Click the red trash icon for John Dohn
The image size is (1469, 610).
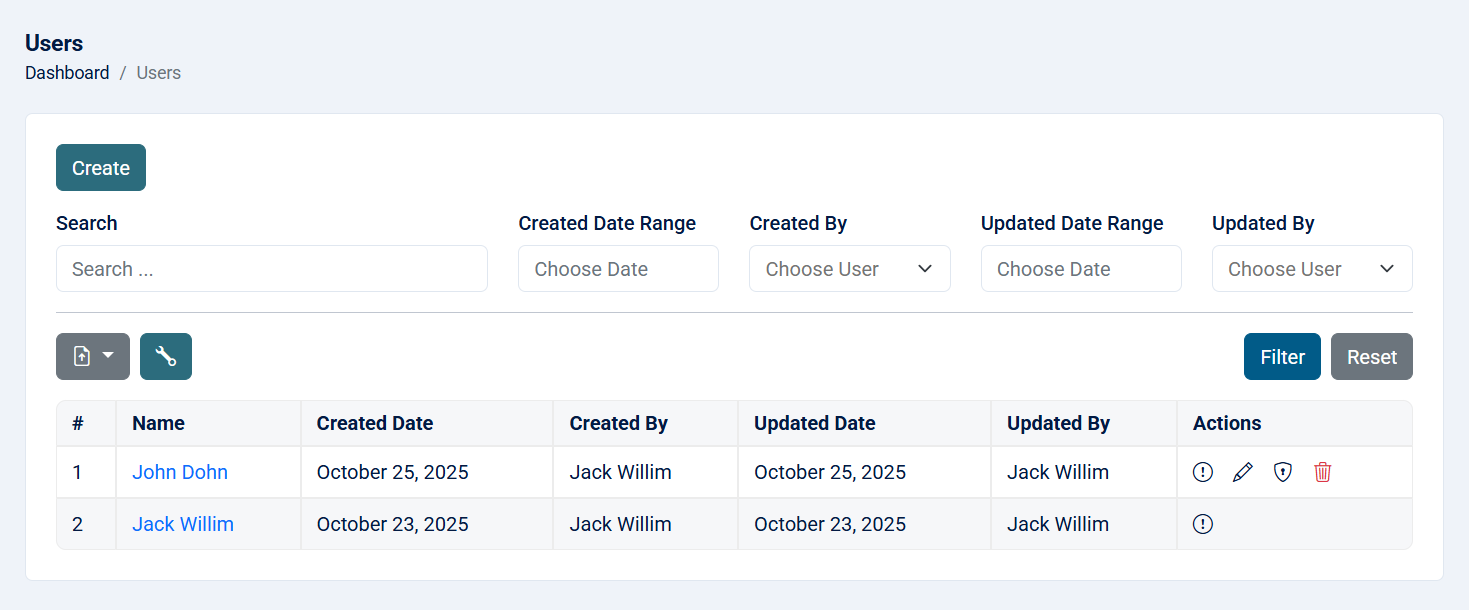pyautogui.click(x=1323, y=472)
